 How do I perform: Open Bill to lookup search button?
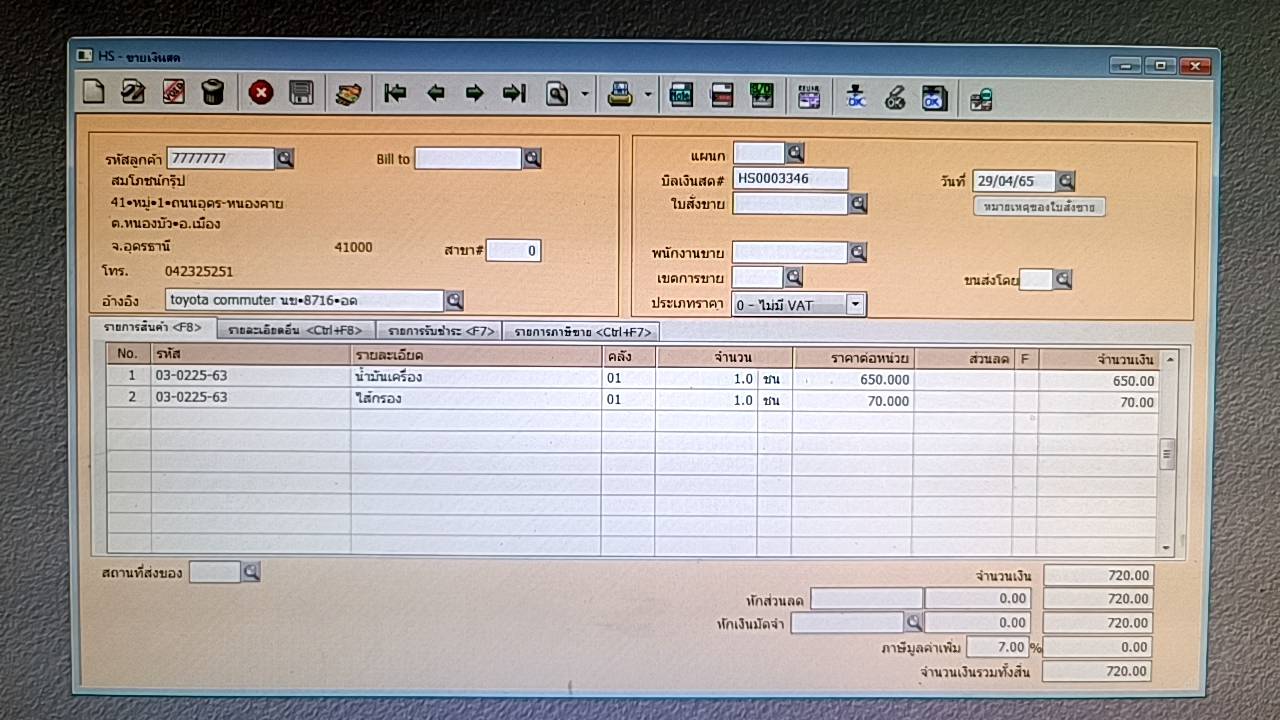point(532,158)
